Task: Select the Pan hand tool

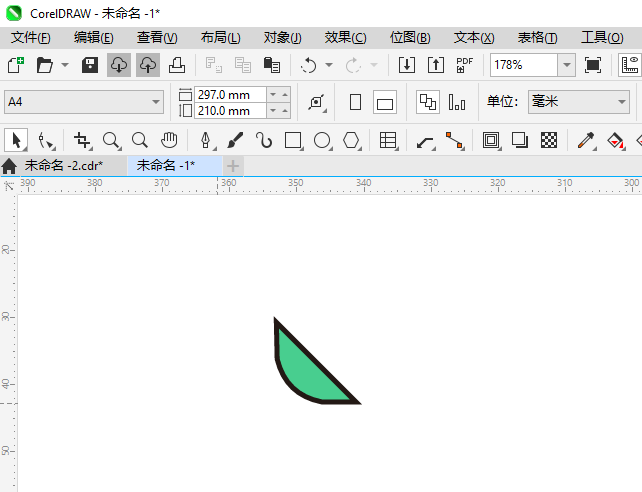Action: [x=169, y=140]
